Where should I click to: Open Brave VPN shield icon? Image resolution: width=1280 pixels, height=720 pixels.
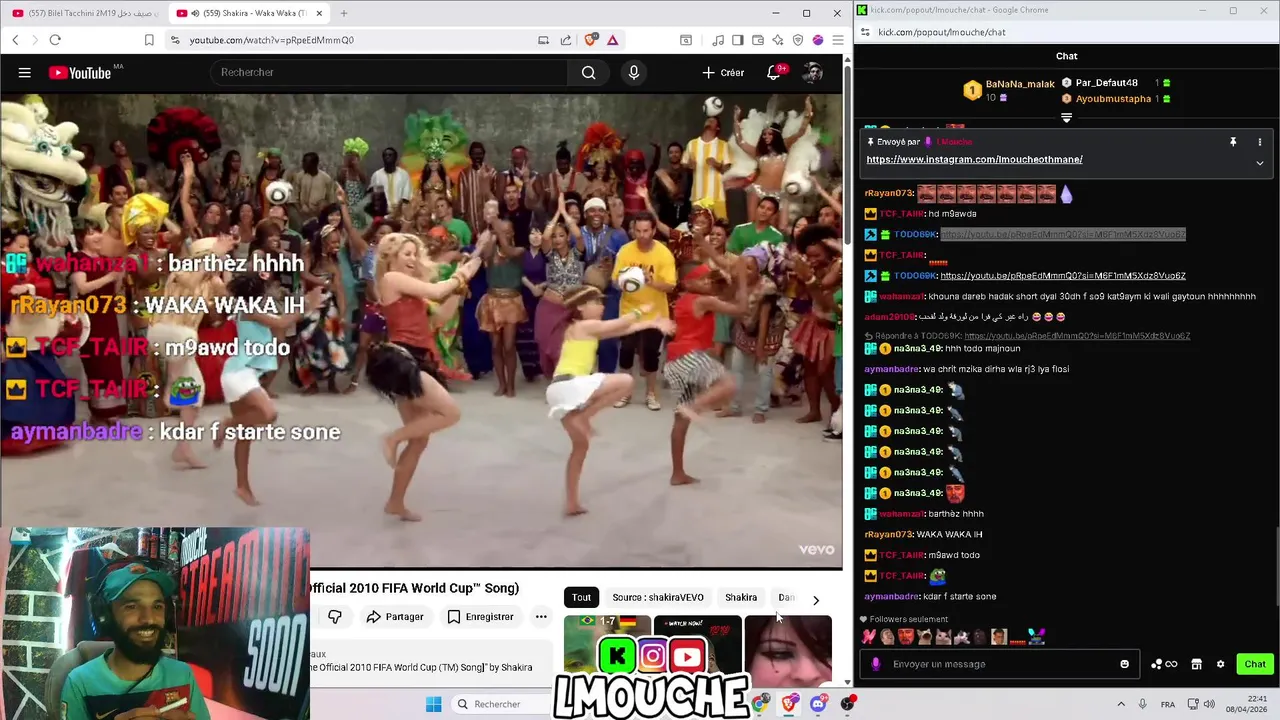798,40
